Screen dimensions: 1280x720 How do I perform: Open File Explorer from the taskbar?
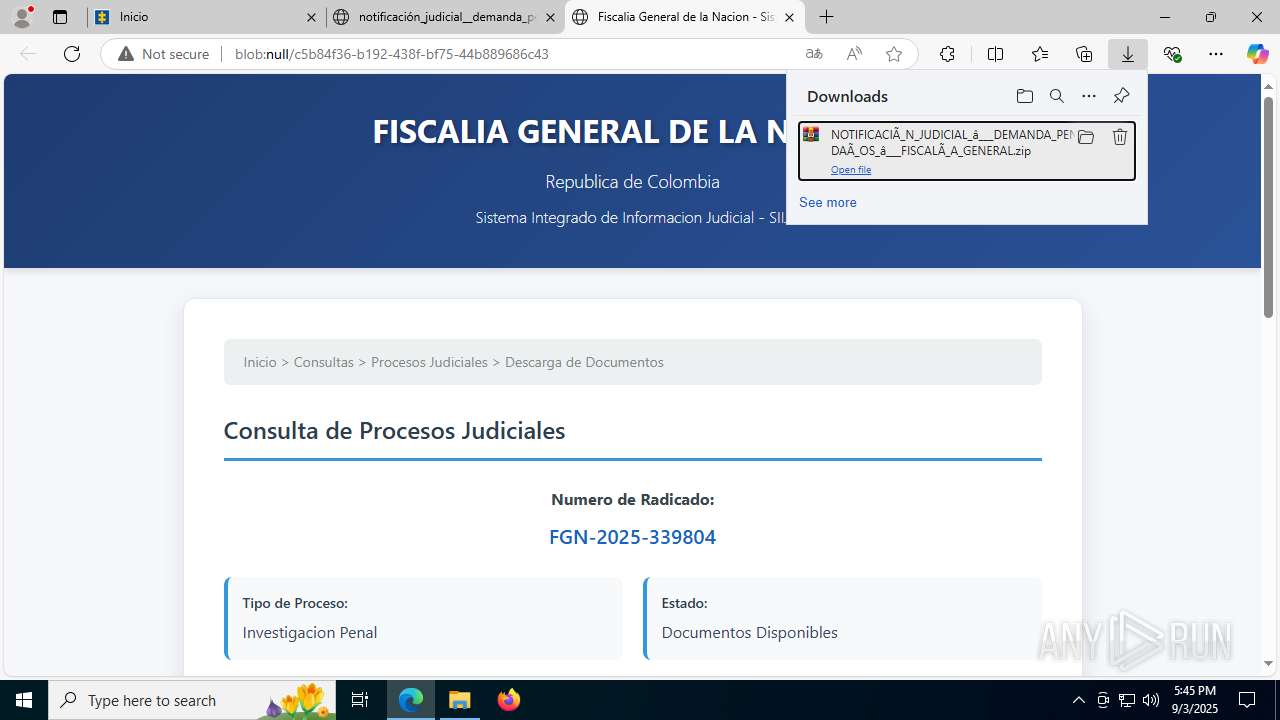click(x=460, y=700)
